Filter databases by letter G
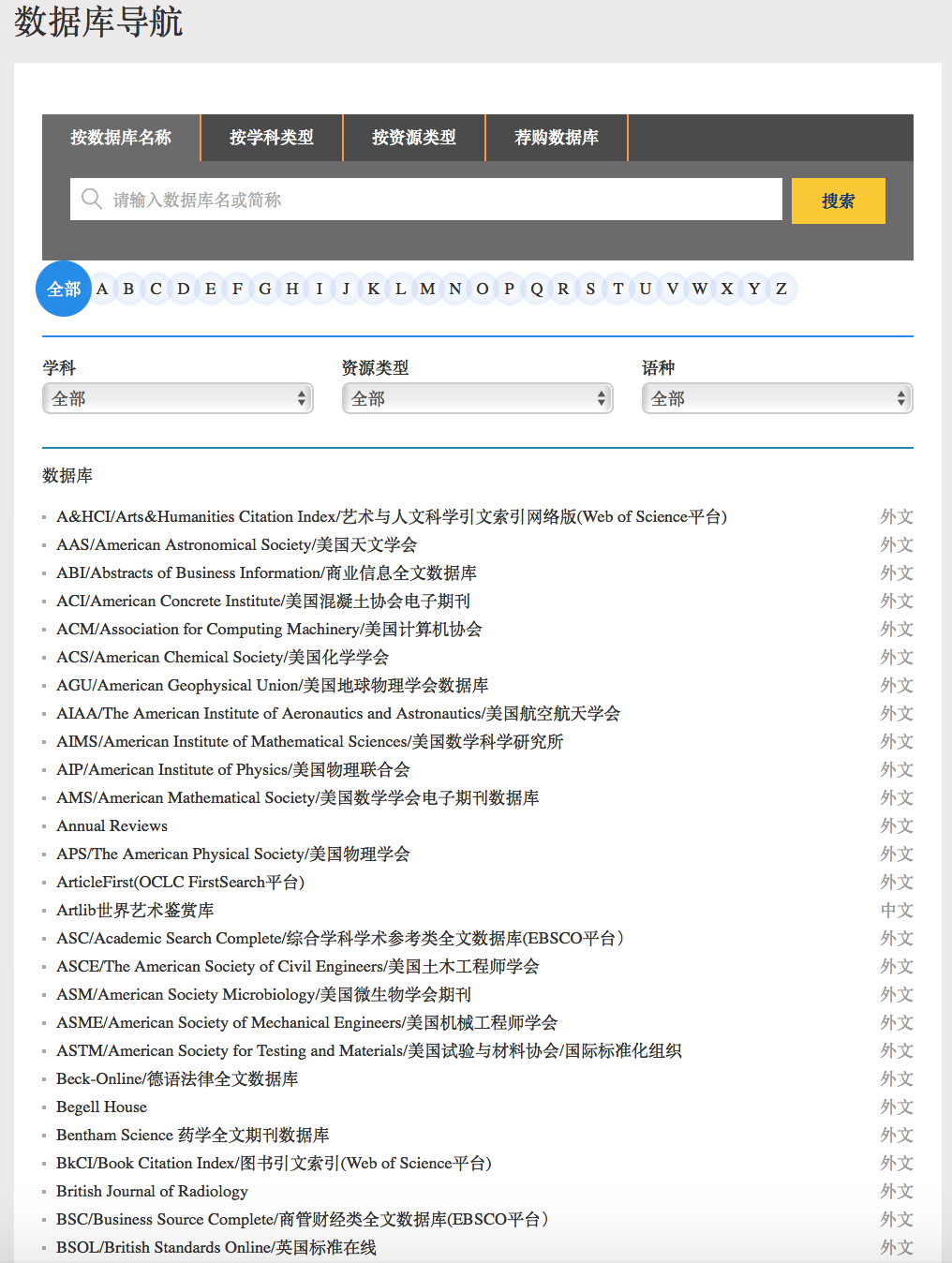952x1263 pixels. (x=265, y=289)
